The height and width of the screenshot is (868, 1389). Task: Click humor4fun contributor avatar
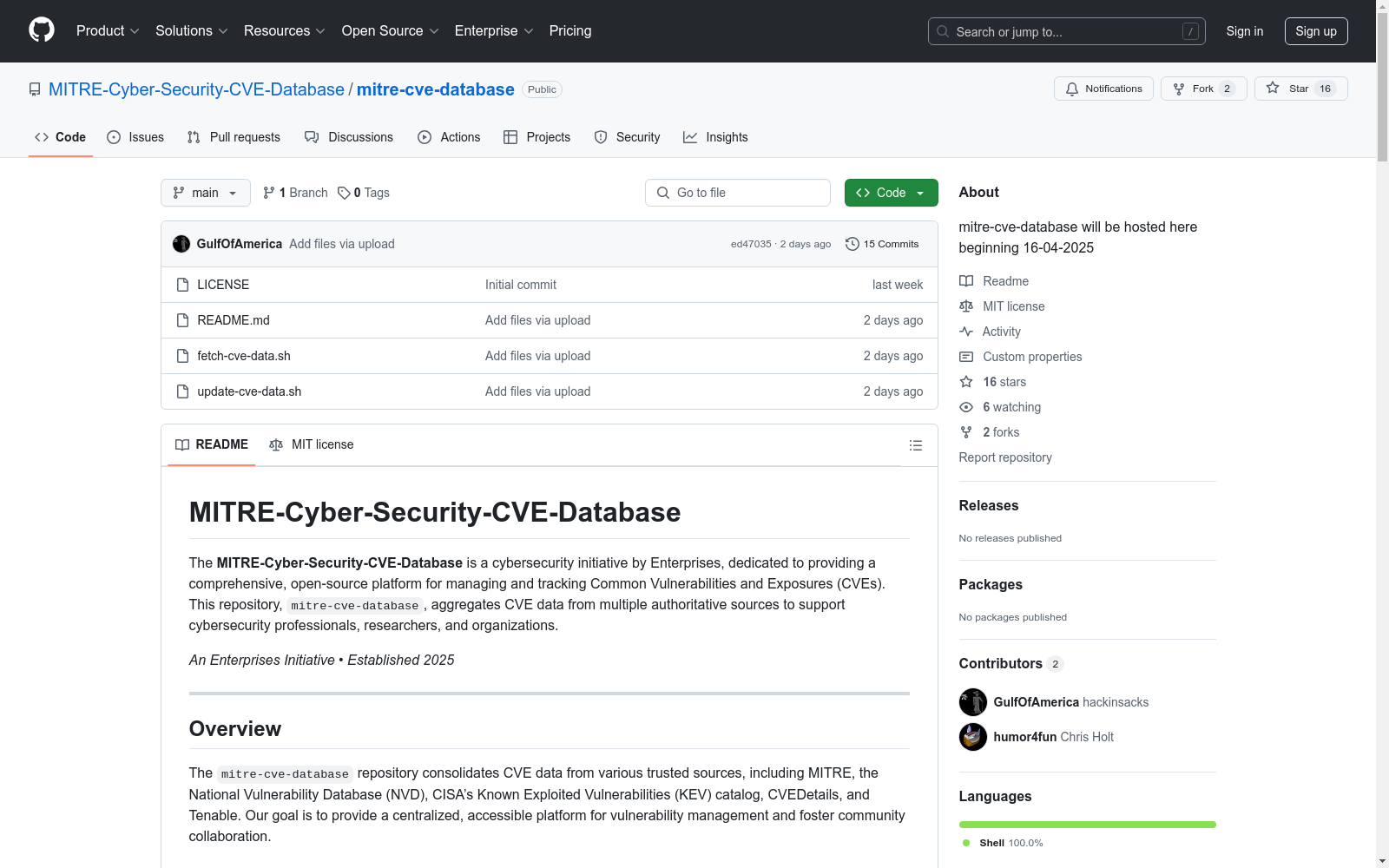pyautogui.click(x=972, y=737)
